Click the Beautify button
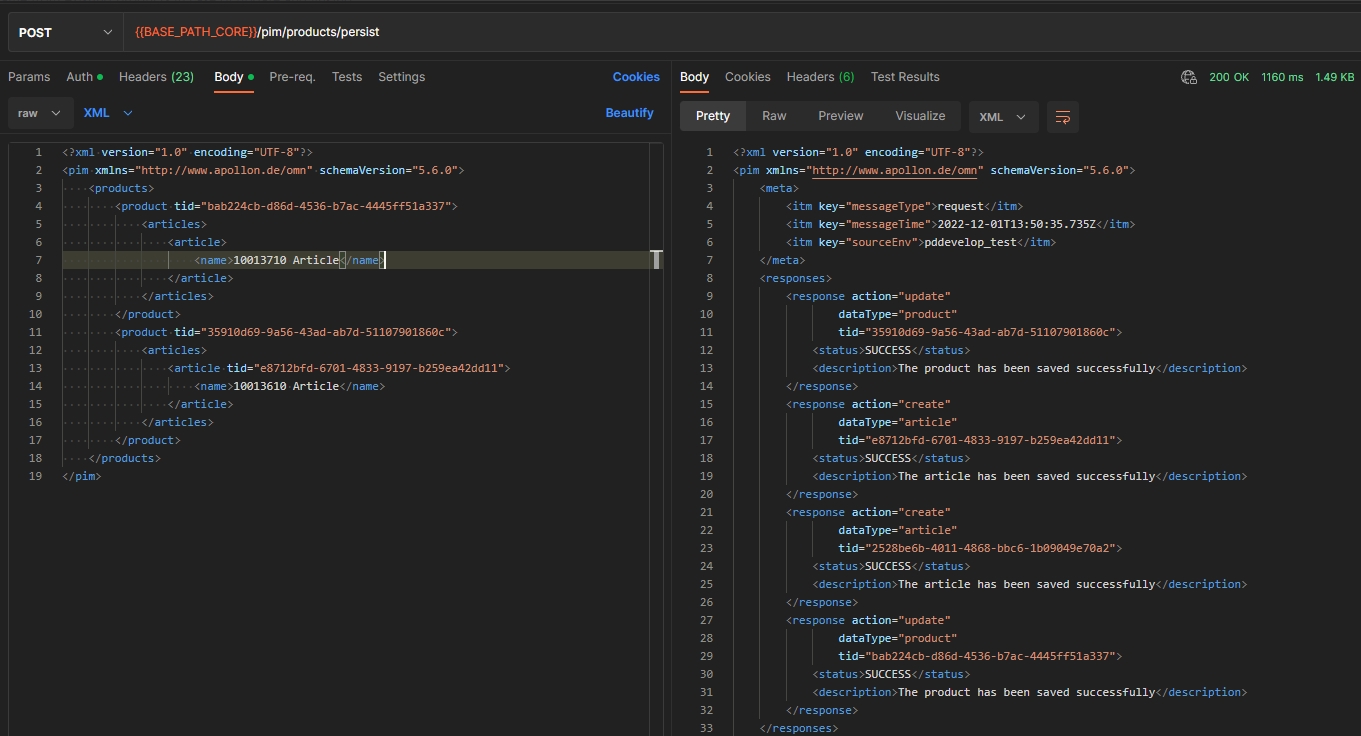 point(629,113)
